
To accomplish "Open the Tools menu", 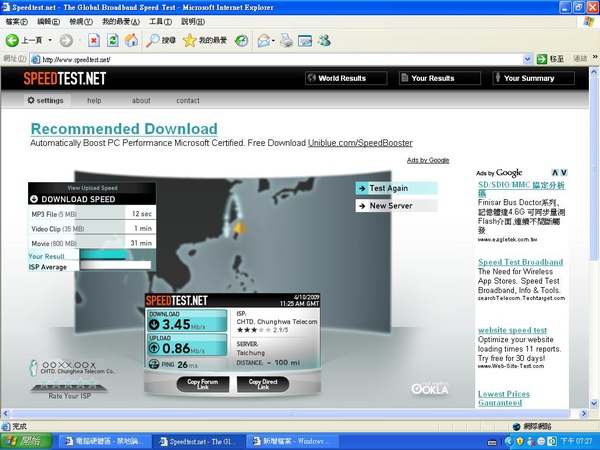I will coord(160,22).
